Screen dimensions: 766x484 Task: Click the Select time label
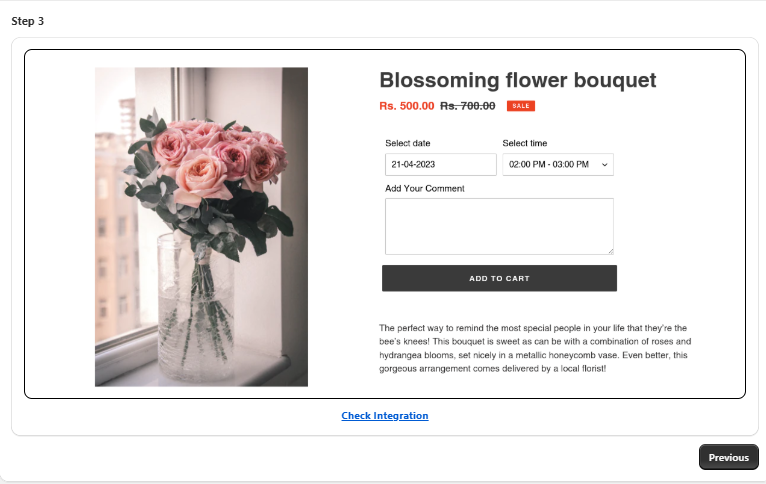(x=525, y=143)
